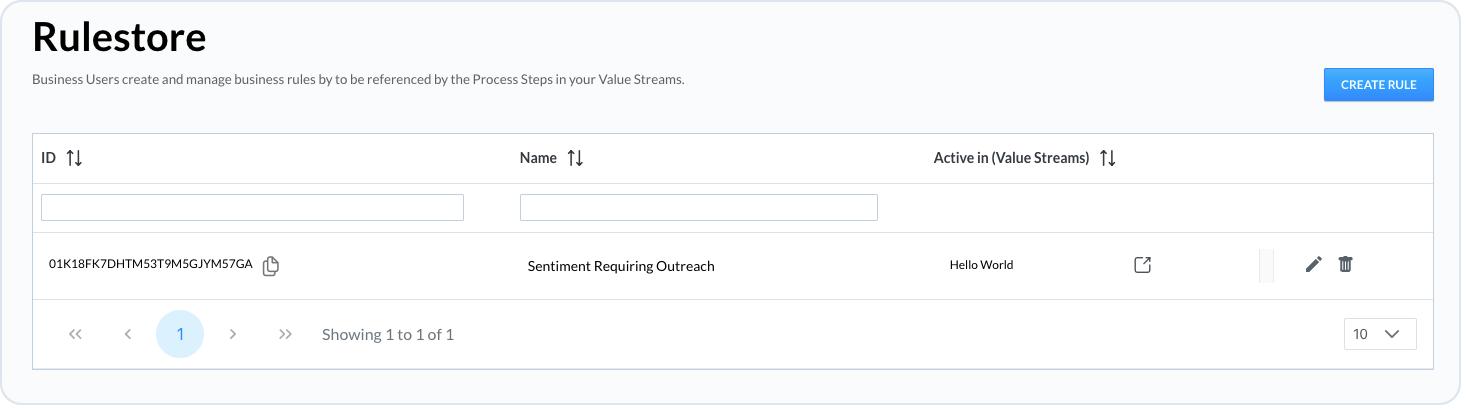
Task: Focus the Name filter text box
Action: 698,207
